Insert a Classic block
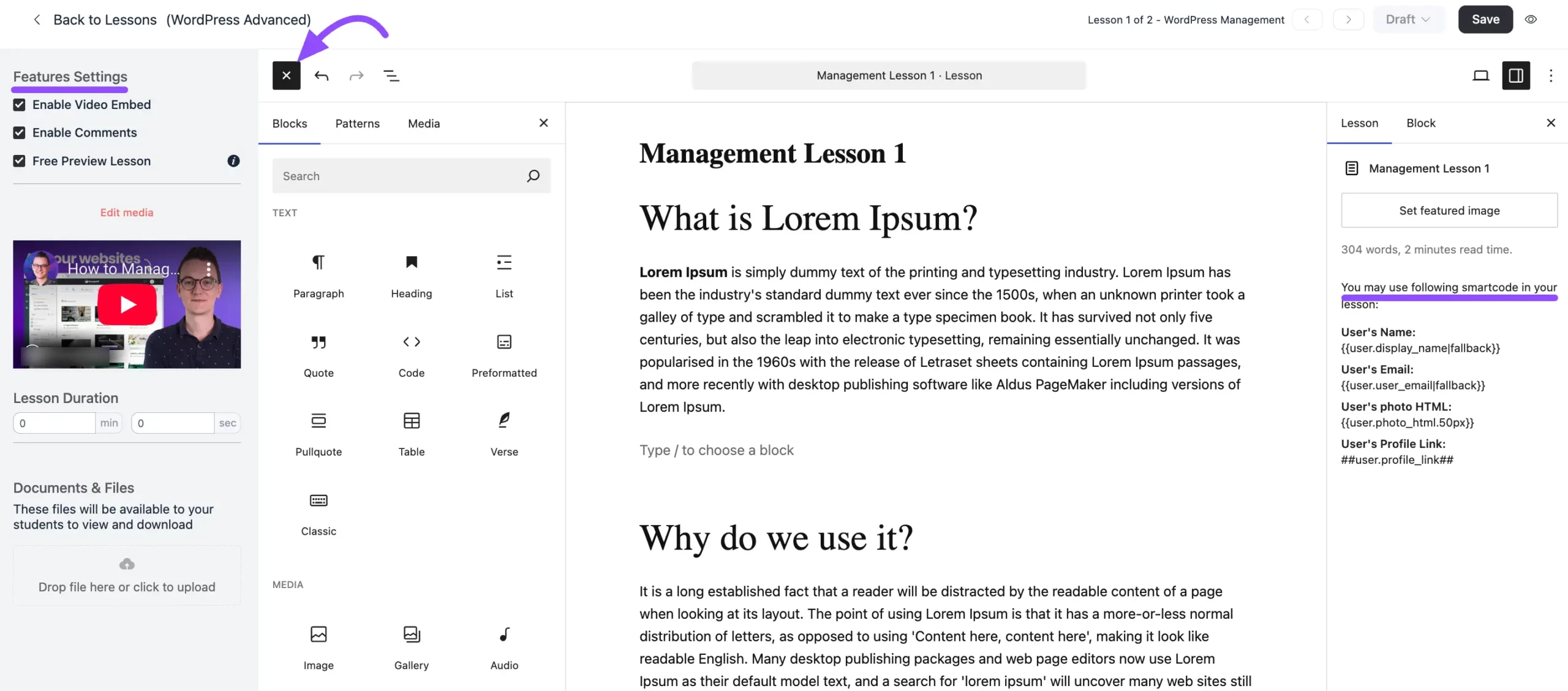 click(x=318, y=513)
